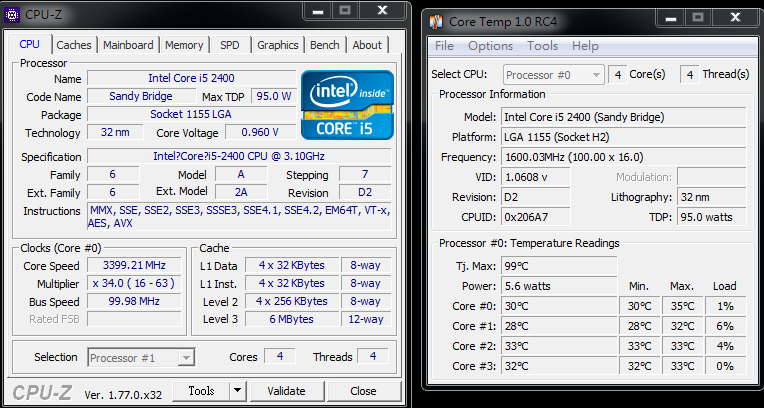Click the Core Voltage value '0.960 V'
764x408 pixels.
click(x=260, y=133)
